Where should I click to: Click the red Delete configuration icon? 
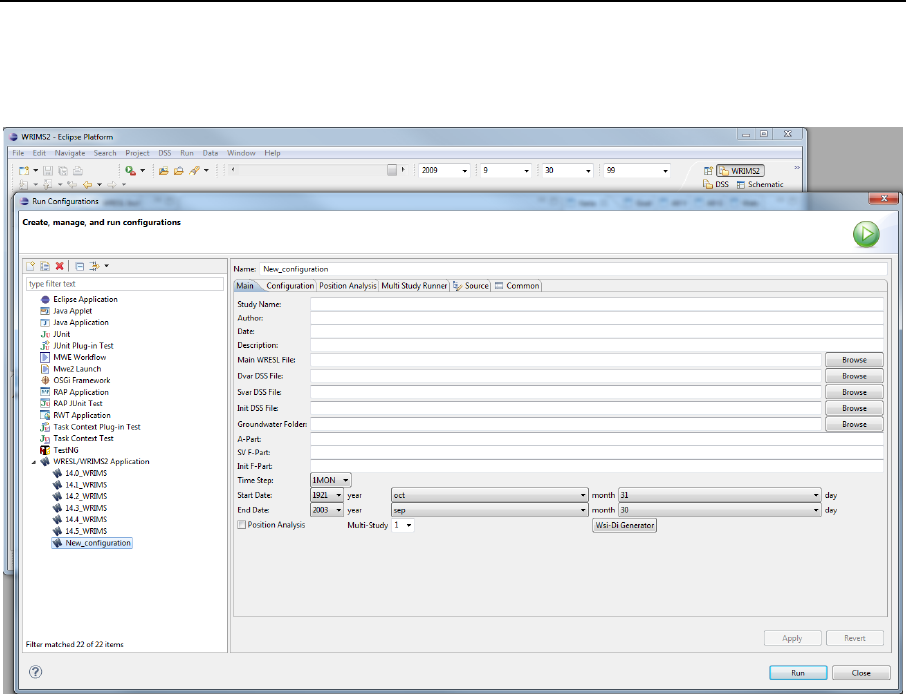click(60, 266)
